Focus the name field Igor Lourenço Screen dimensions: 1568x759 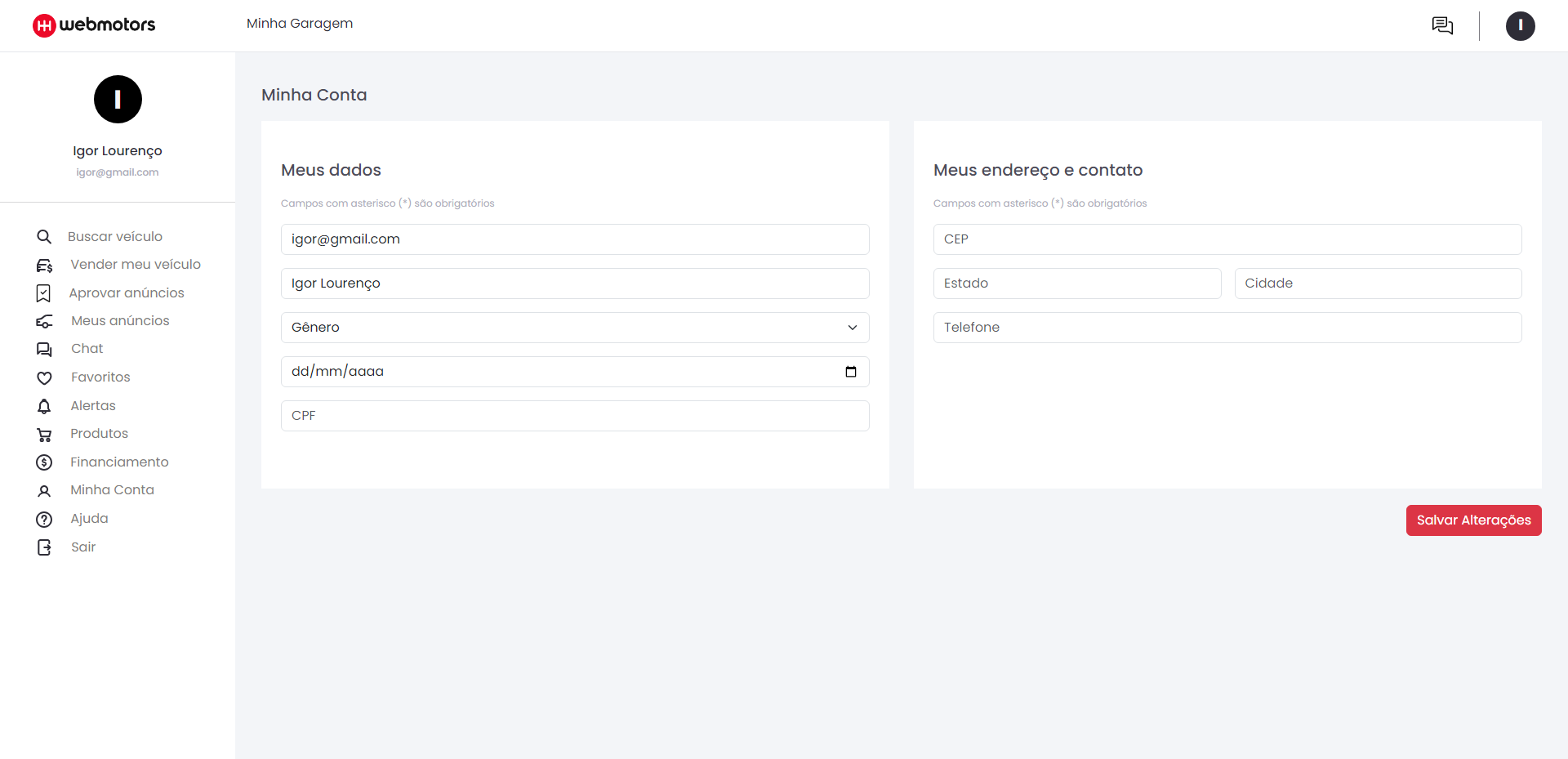point(575,284)
